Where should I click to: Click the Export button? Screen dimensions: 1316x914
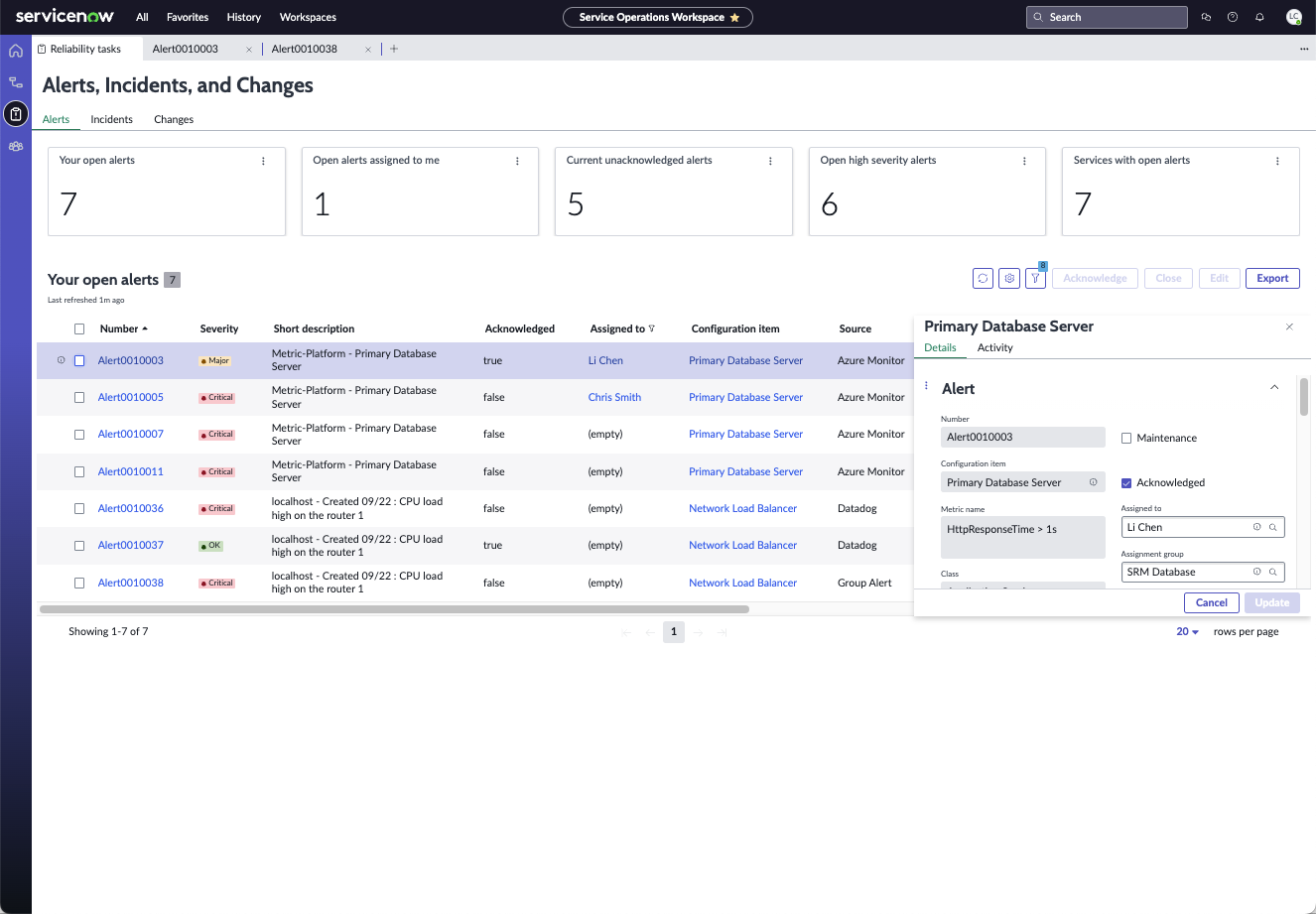click(1272, 279)
